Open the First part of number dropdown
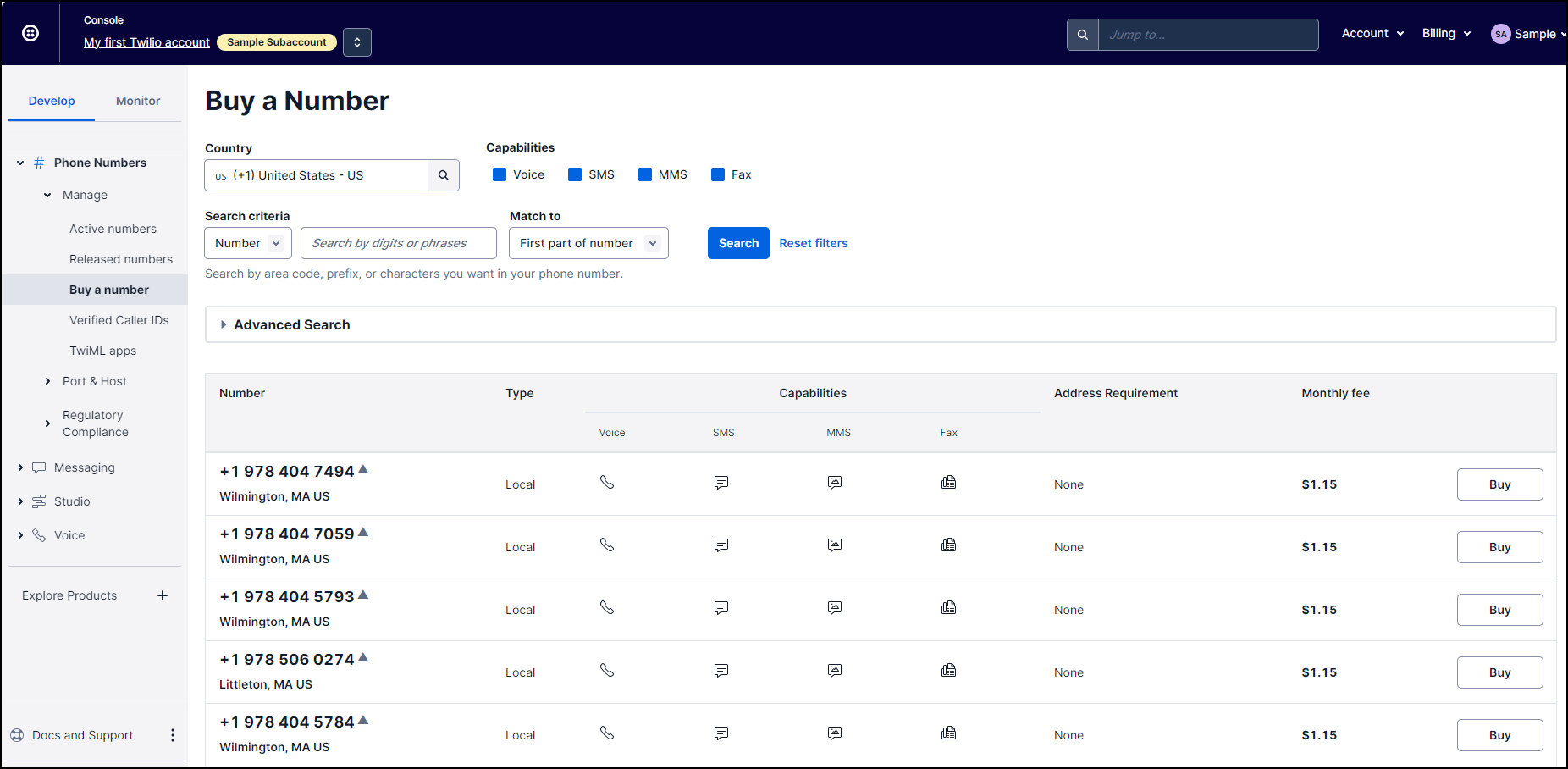This screenshot has width=1568, height=769. (x=588, y=243)
